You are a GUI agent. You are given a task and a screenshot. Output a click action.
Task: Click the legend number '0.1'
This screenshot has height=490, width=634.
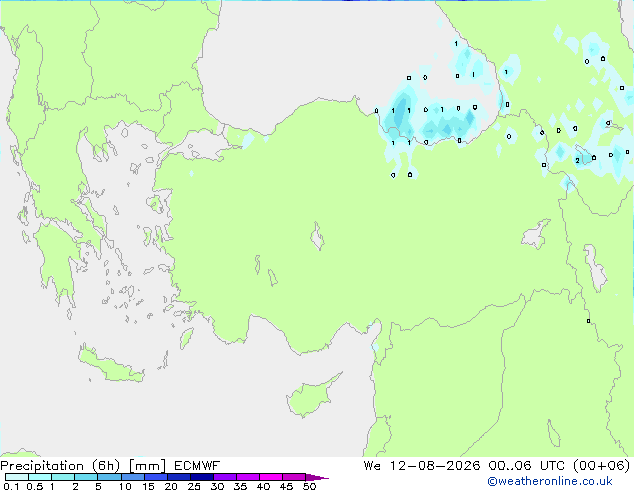pos(11,486)
